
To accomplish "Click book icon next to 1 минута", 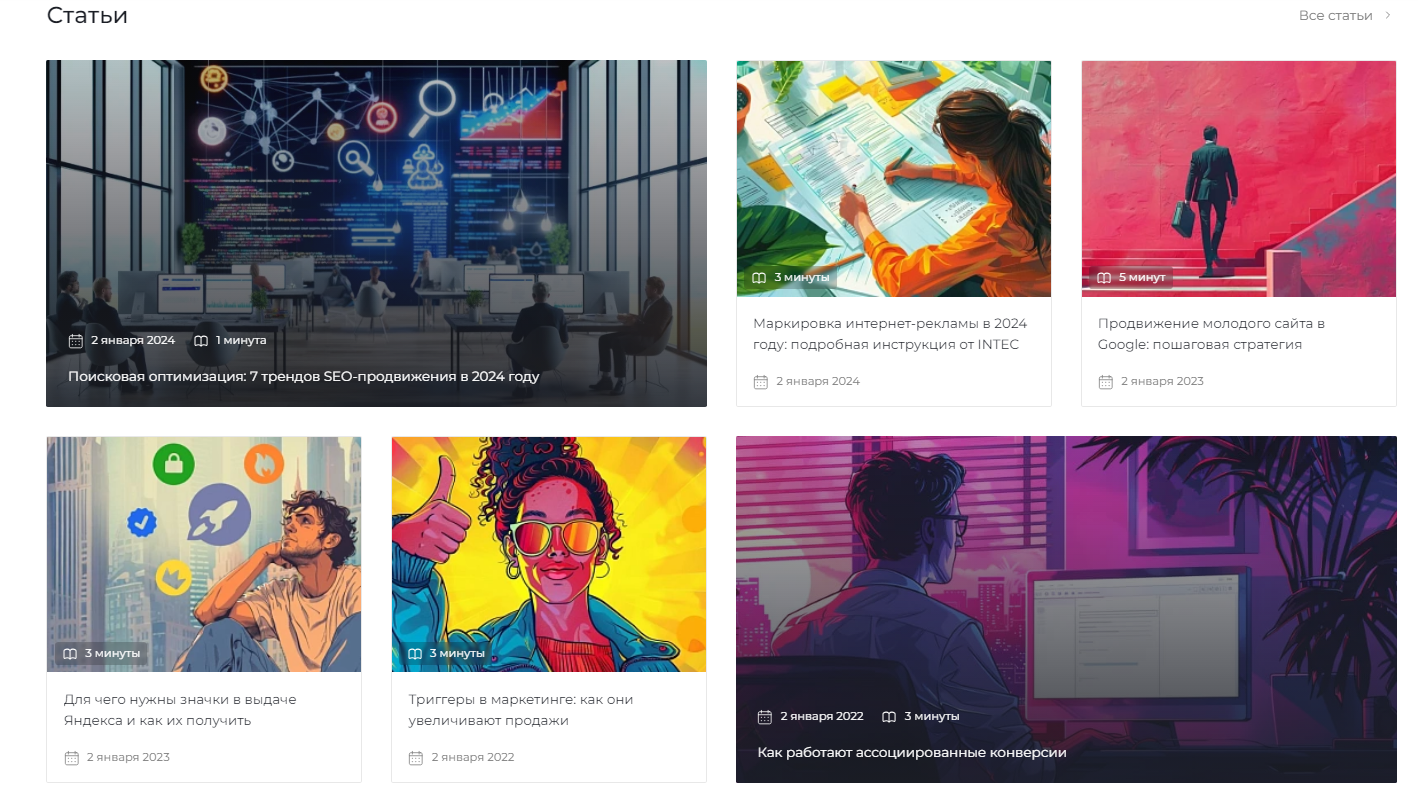I will point(201,341).
